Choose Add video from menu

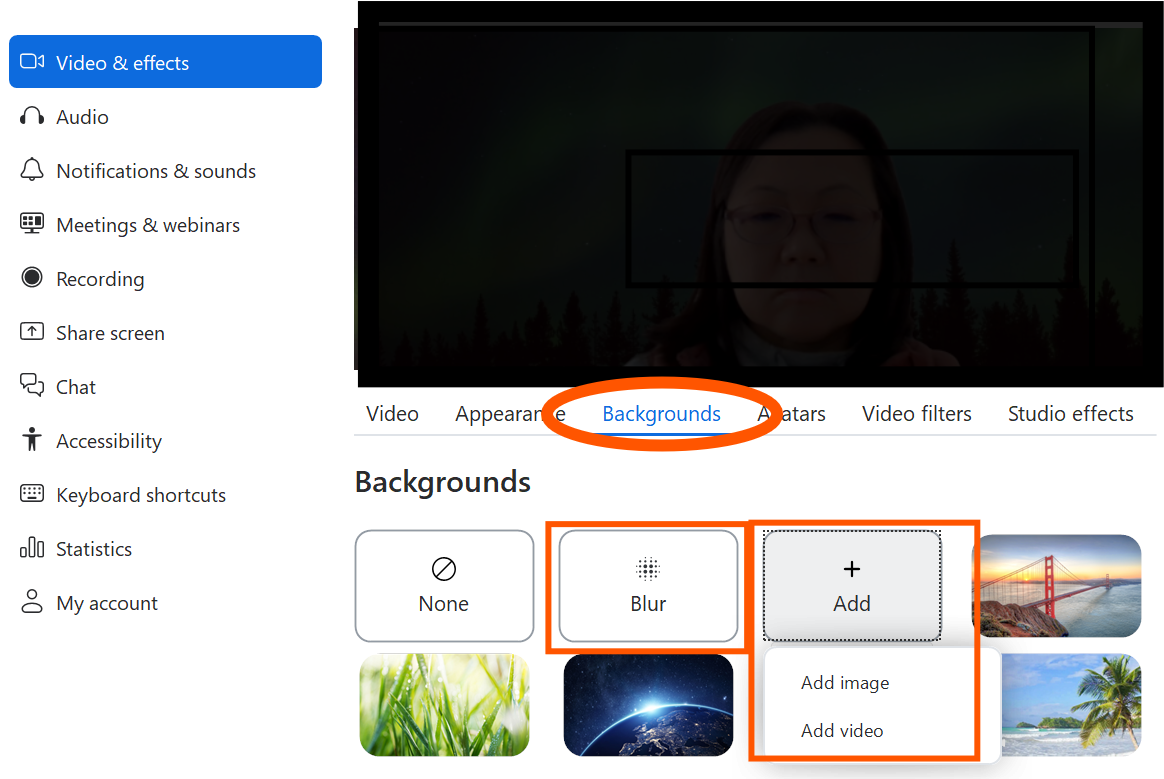(842, 731)
